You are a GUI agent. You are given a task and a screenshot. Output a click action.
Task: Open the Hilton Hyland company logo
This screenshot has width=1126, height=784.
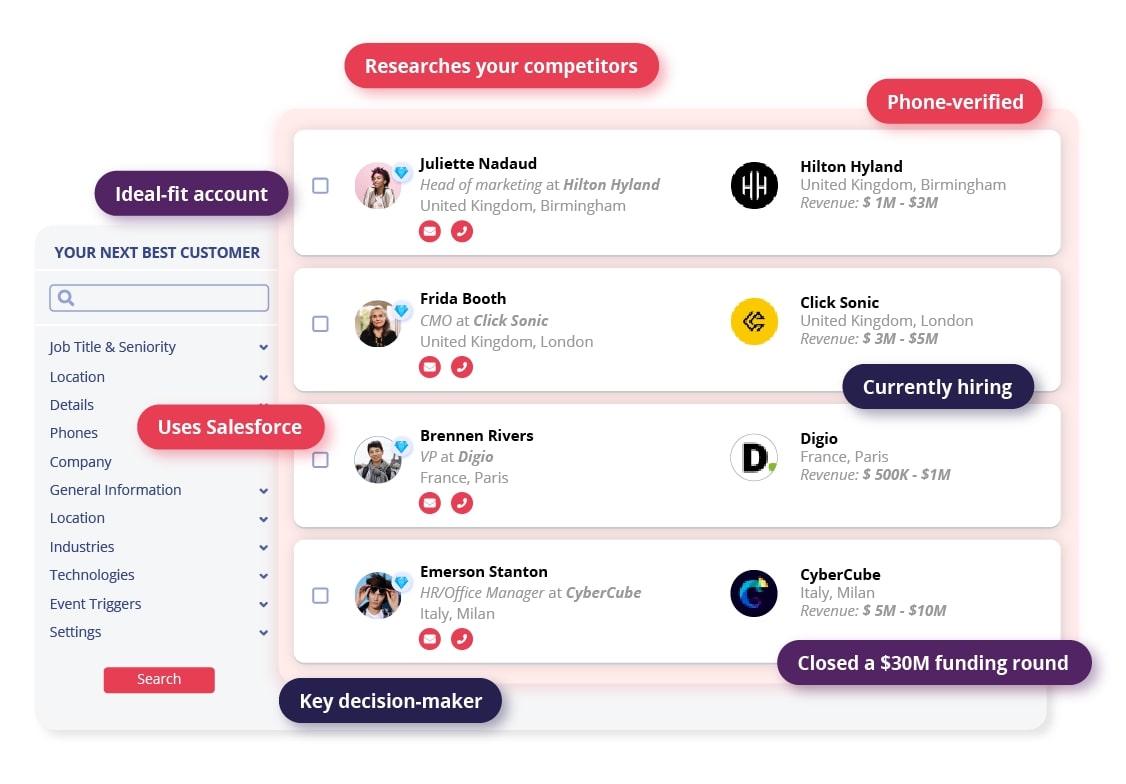pyautogui.click(x=754, y=185)
